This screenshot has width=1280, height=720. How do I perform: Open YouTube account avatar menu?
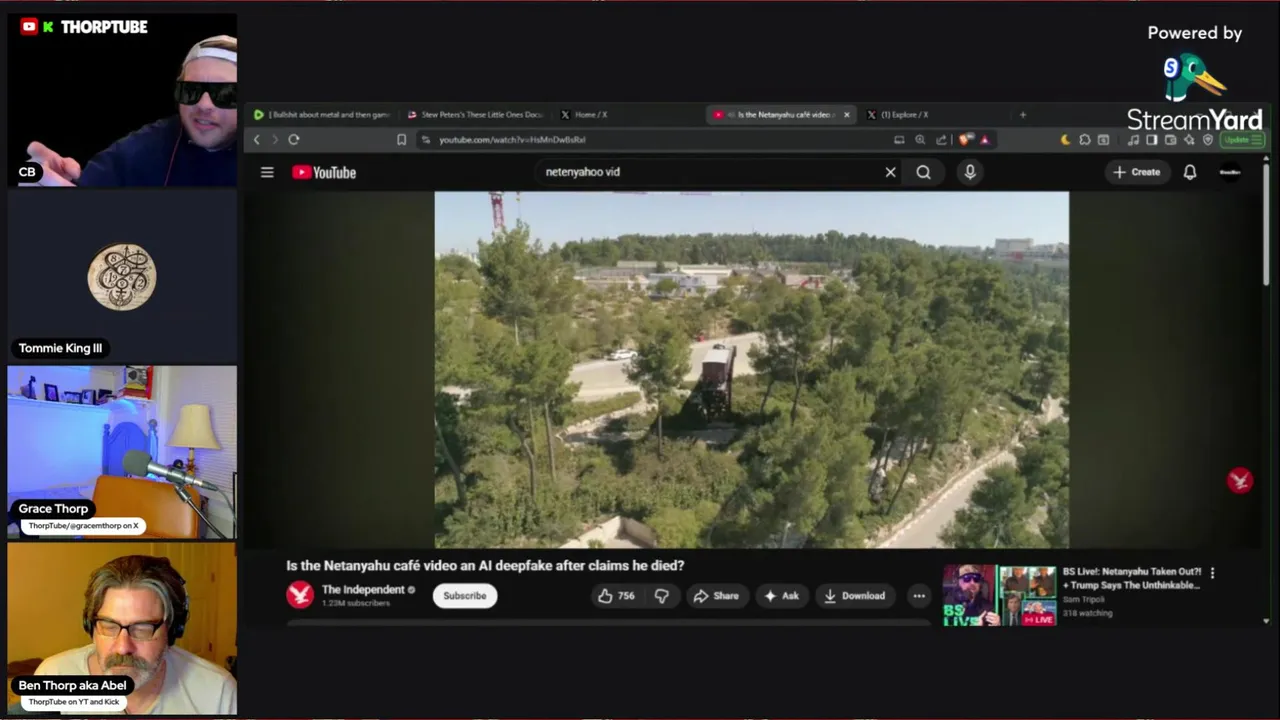(x=1230, y=172)
